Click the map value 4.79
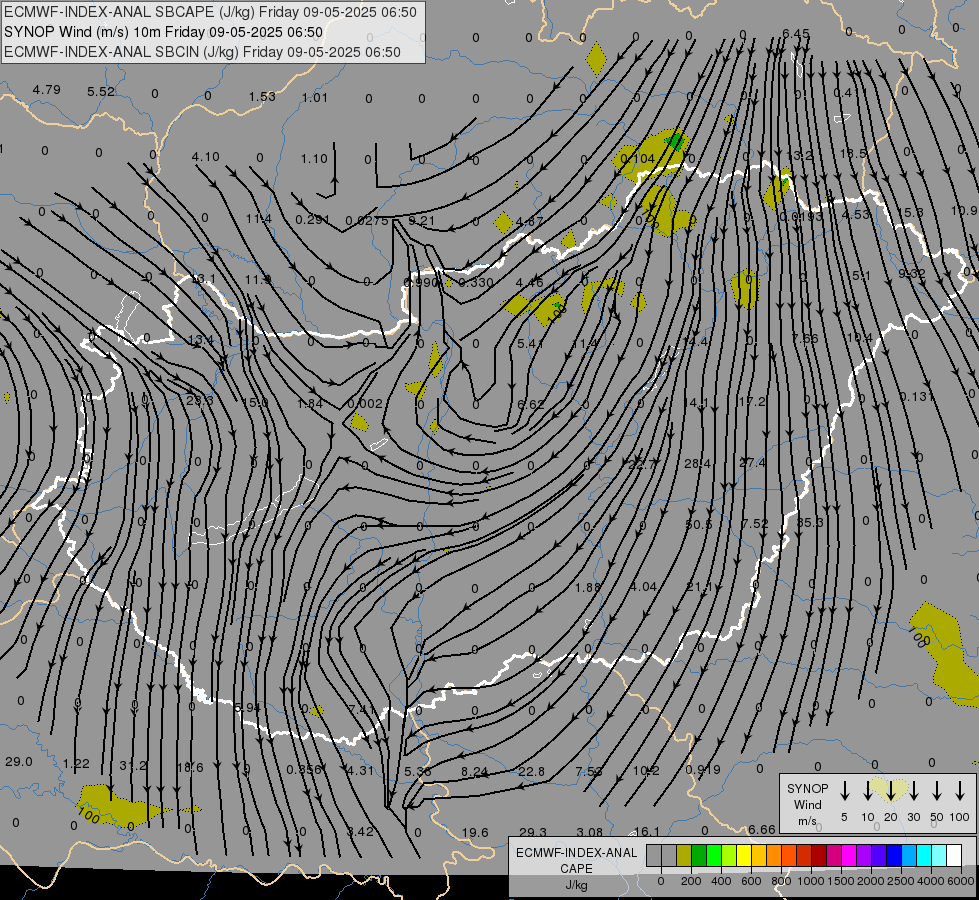Image resolution: width=979 pixels, height=900 pixels. click(47, 89)
